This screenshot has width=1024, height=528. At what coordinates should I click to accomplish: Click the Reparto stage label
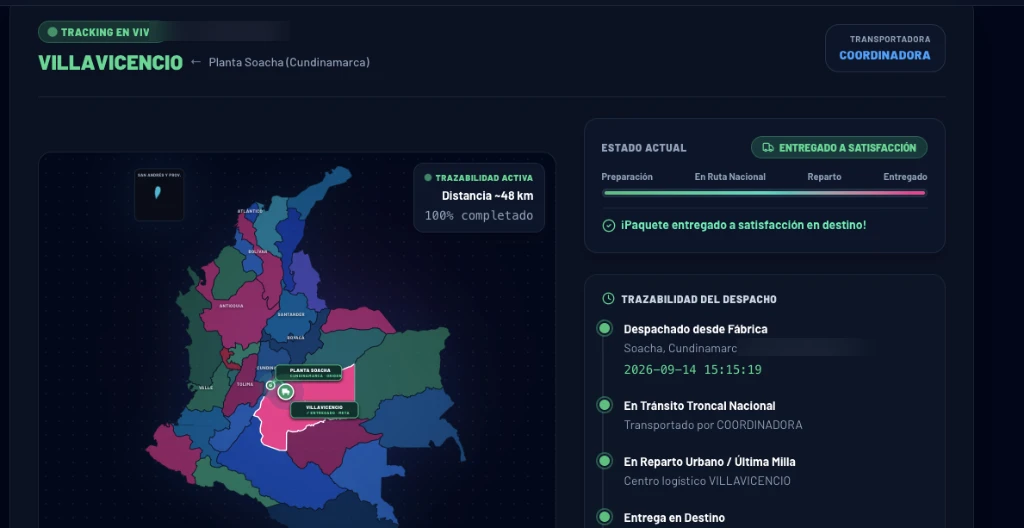(x=824, y=177)
